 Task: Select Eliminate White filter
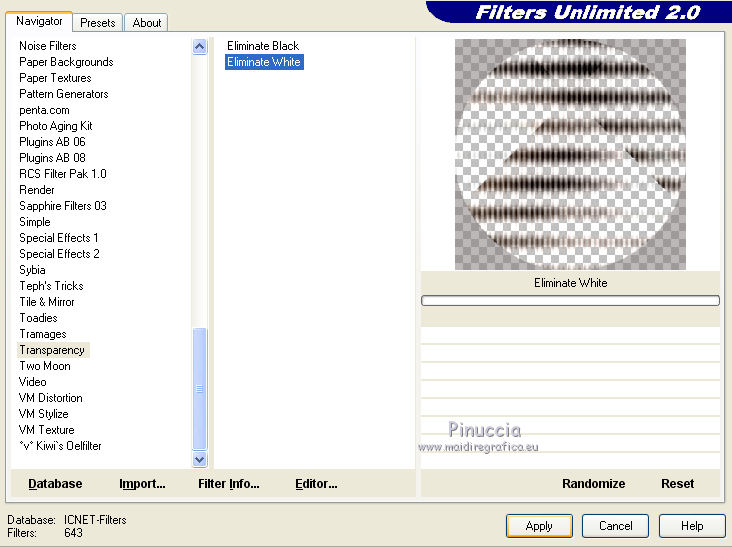tap(264, 62)
